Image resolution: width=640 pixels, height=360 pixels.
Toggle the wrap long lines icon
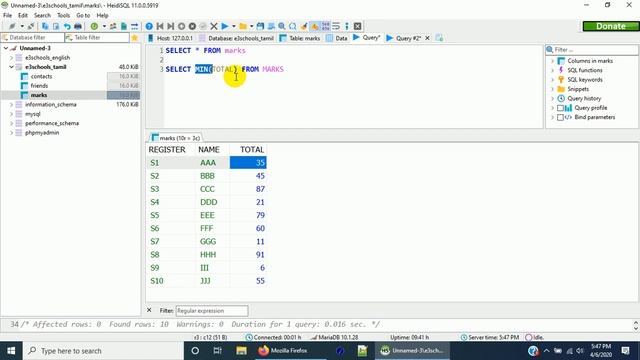(336, 26)
